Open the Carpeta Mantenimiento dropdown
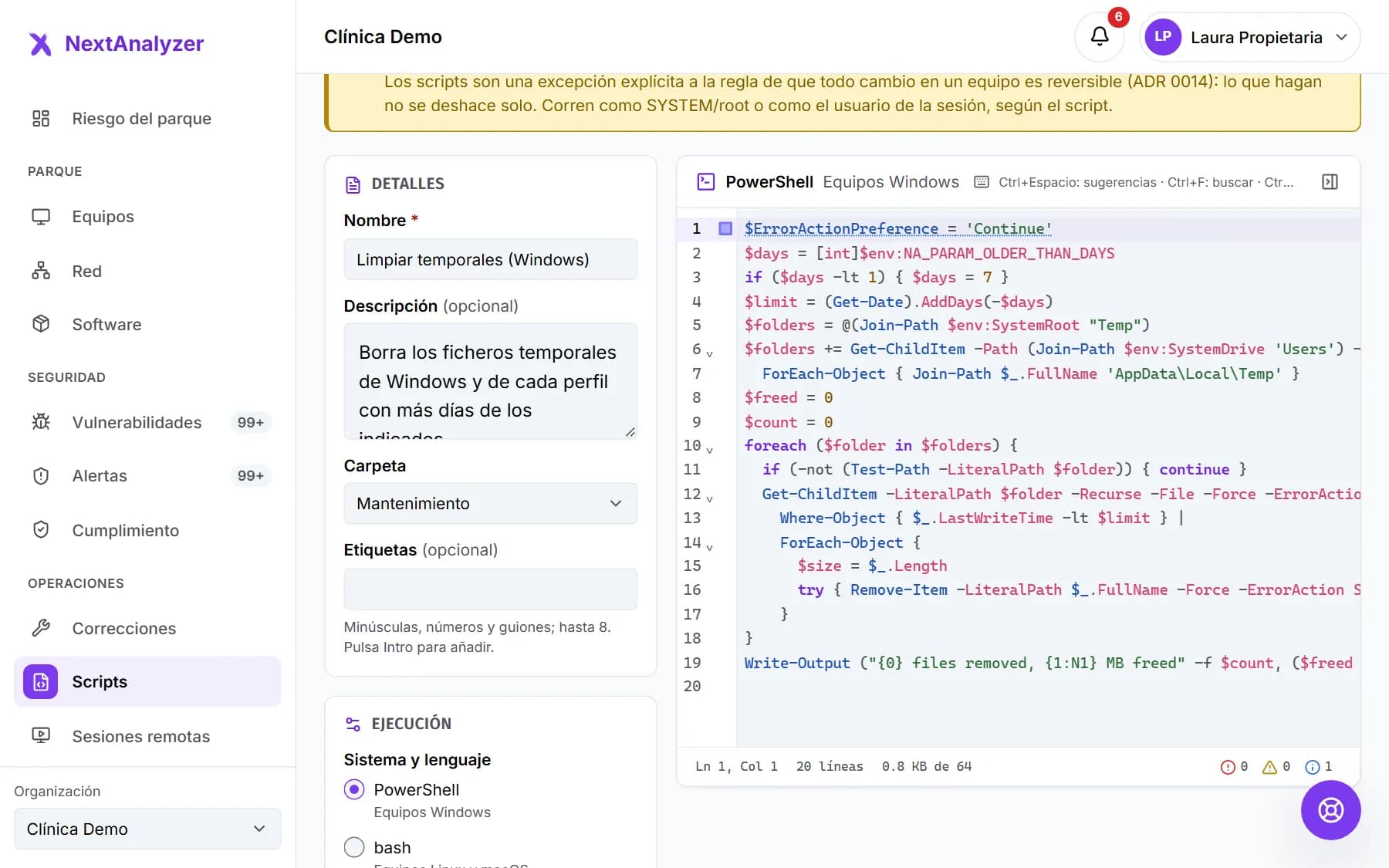Image resolution: width=1389 pixels, height=868 pixels. pyautogui.click(x=490, y=503)
